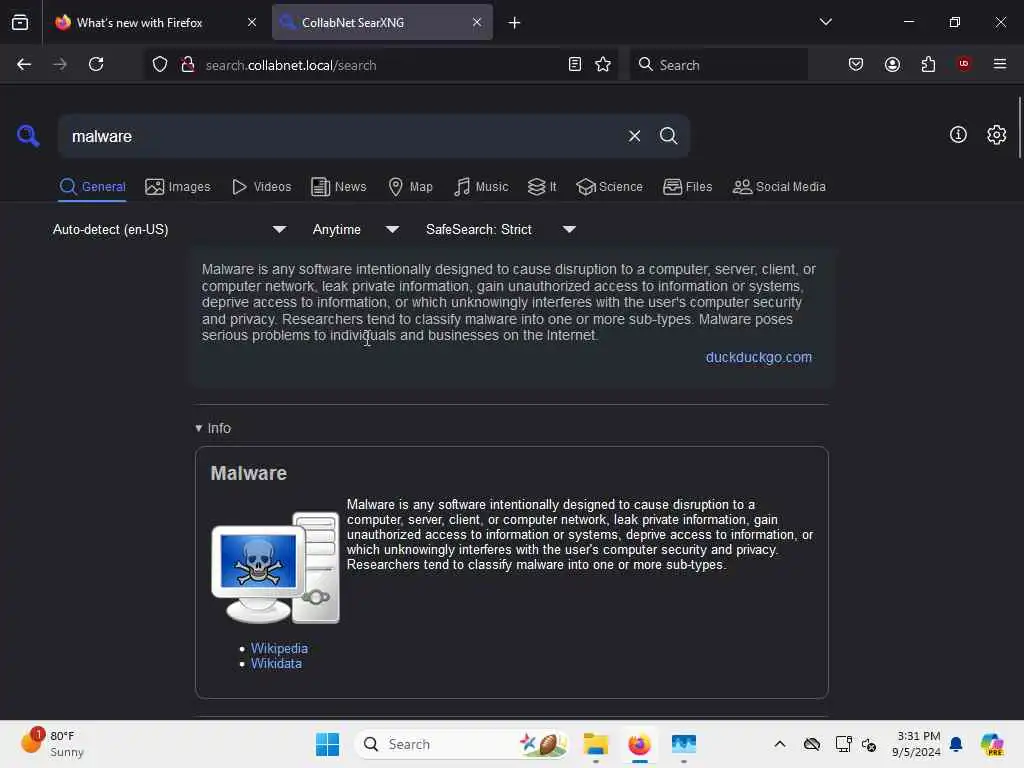This screenshot has width=1024, height=768.
Task: Go back to the previous page
Action: 24,65
